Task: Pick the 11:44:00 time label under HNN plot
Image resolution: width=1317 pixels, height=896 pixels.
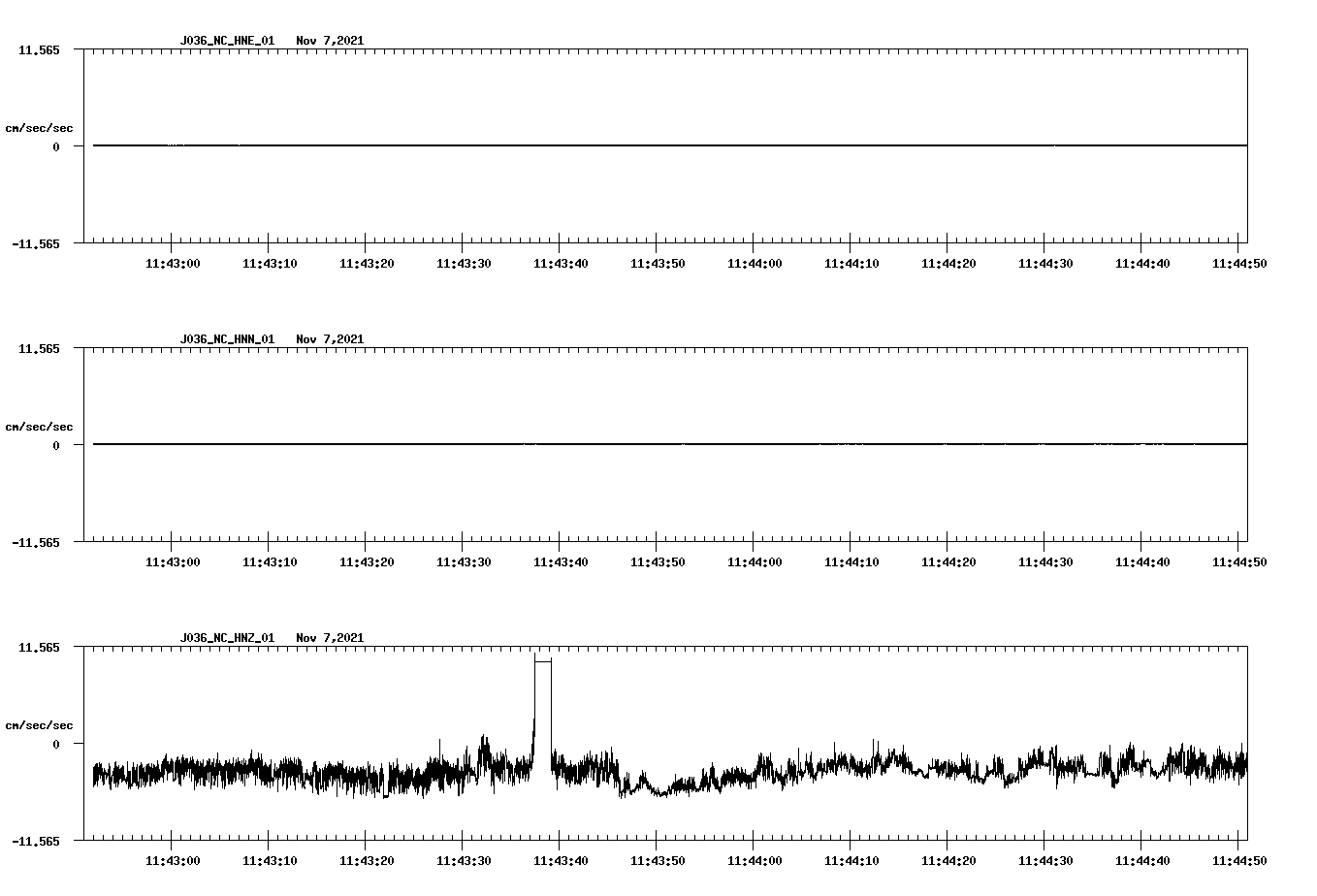Action: (x=755, y=562)
